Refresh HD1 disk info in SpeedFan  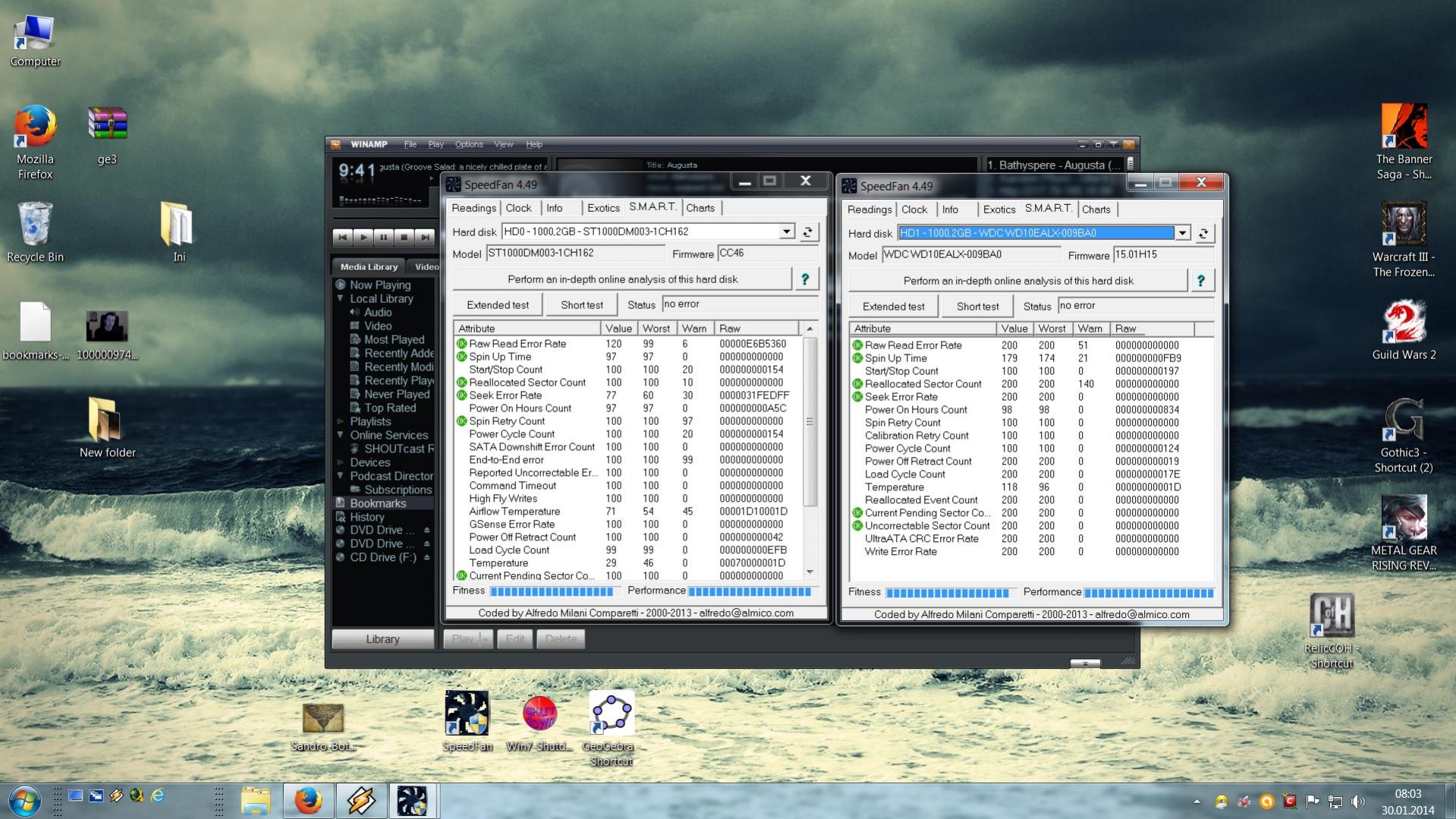[x=1203, y=233]
